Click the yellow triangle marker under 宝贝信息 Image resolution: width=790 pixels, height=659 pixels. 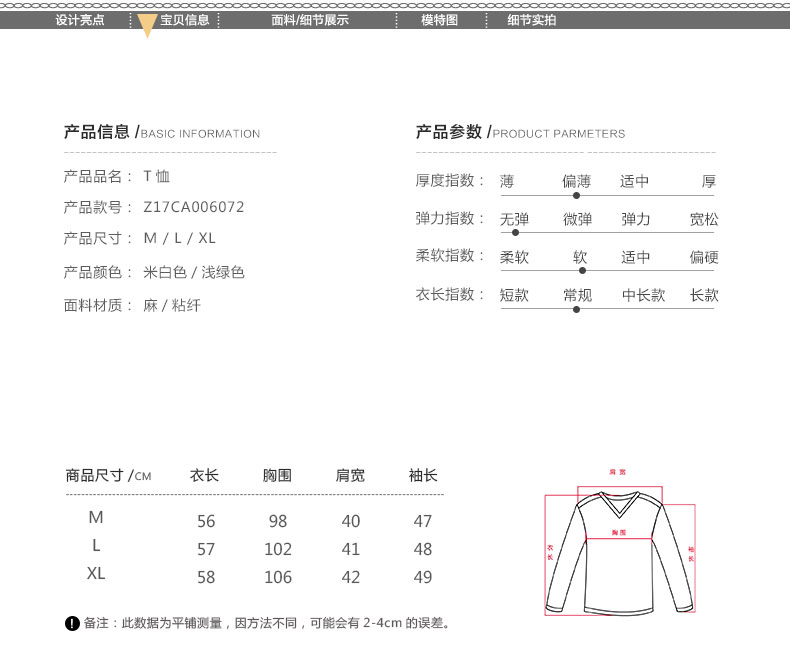pyautogui.click(x=147, y=29)
